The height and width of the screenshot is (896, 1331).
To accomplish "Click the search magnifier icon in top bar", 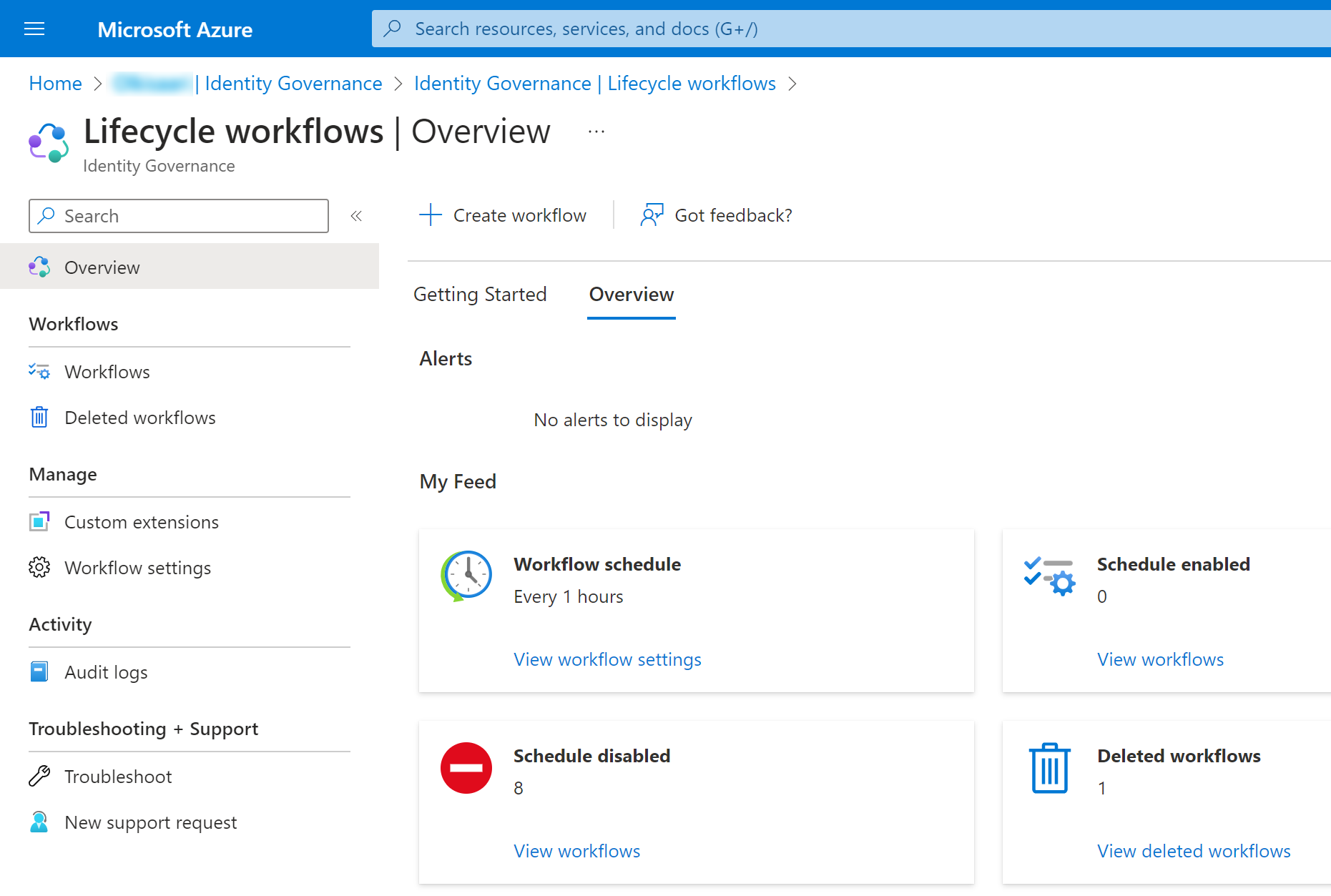I will 393,29.
